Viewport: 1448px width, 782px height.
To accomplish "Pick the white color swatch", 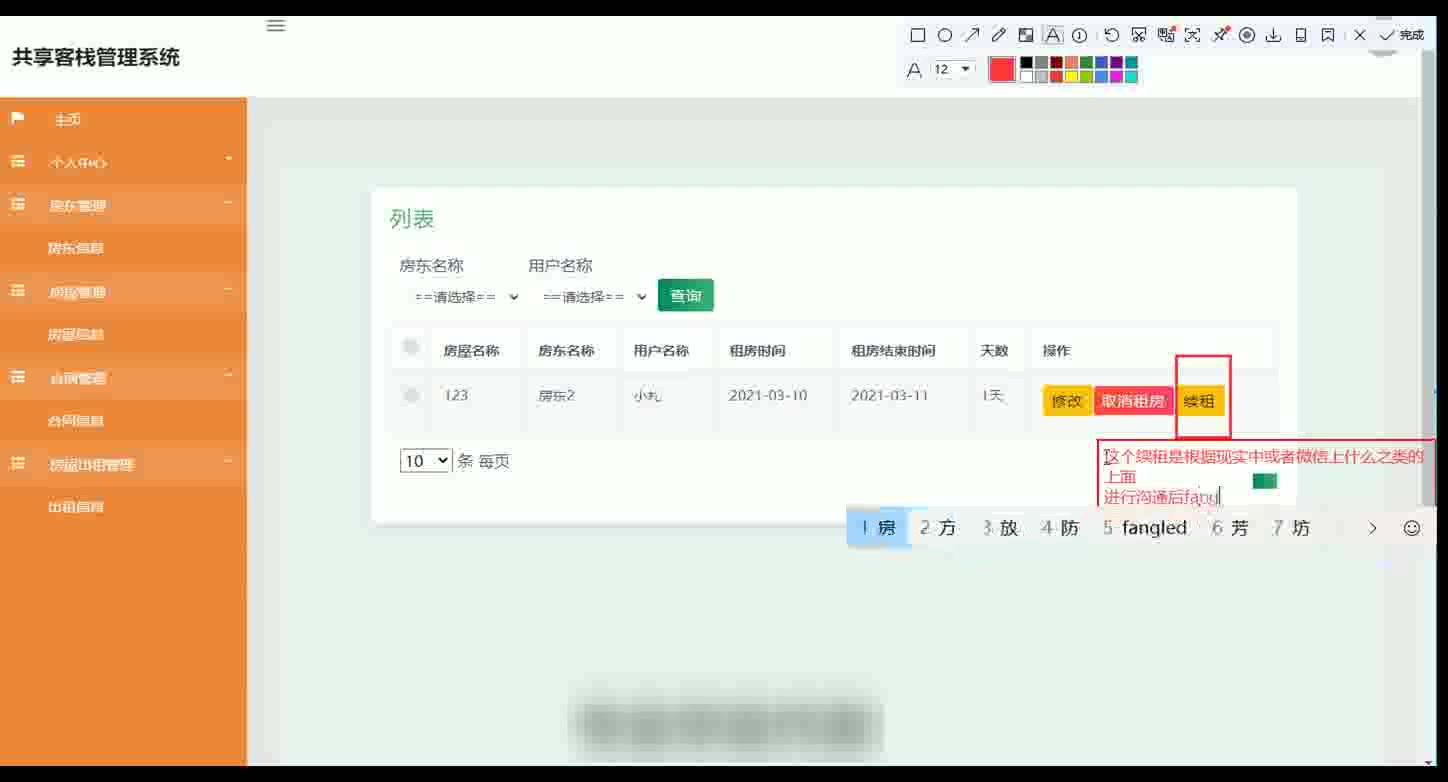I will click(x=1026, y=76).
